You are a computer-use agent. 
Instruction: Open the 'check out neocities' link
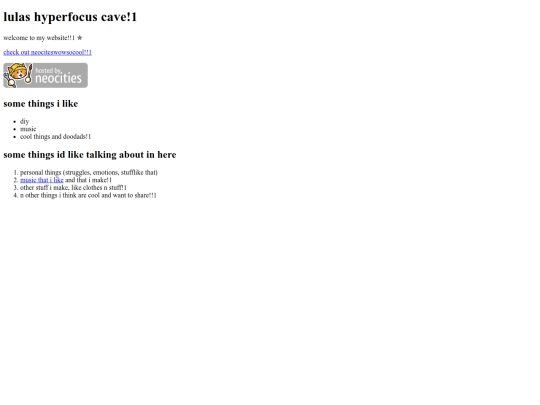(48, 52)
